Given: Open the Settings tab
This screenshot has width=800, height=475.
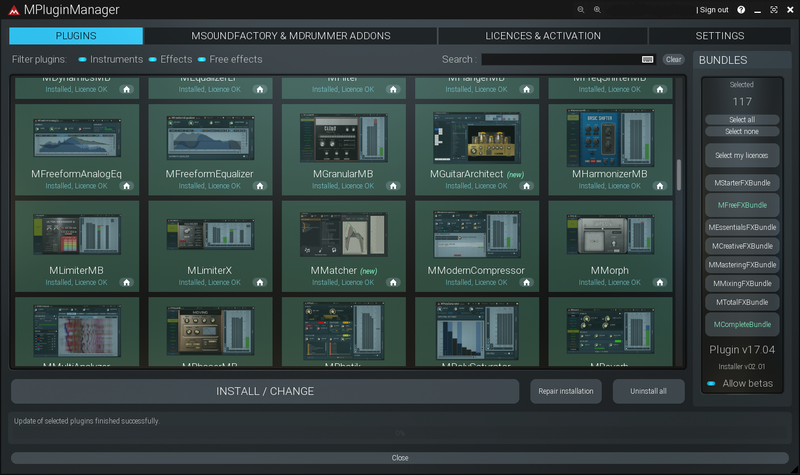Looking at the screenshot, I should tap(720, 36).
